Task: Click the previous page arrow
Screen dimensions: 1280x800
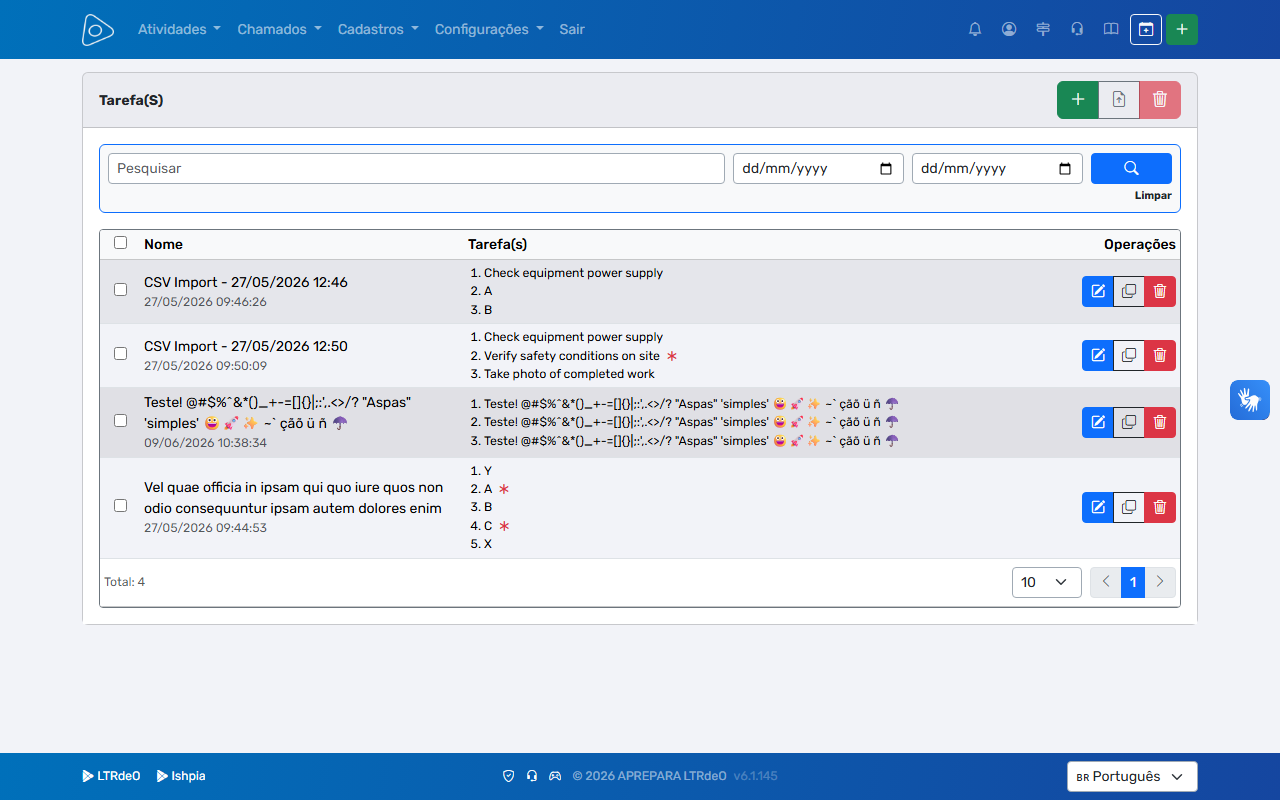Action: click(x=1106, y=582)
